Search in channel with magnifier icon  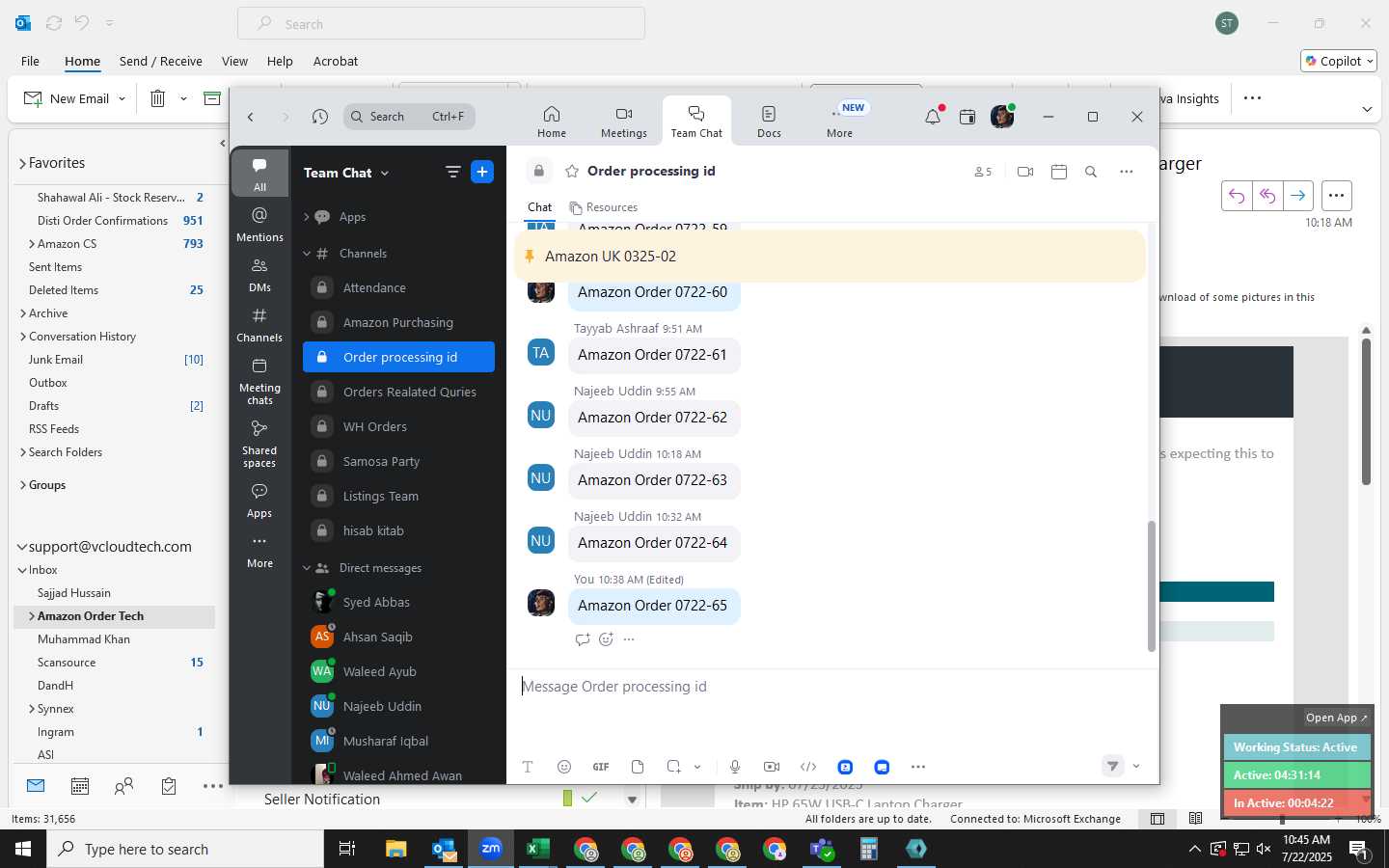[x=1091, y=172]
